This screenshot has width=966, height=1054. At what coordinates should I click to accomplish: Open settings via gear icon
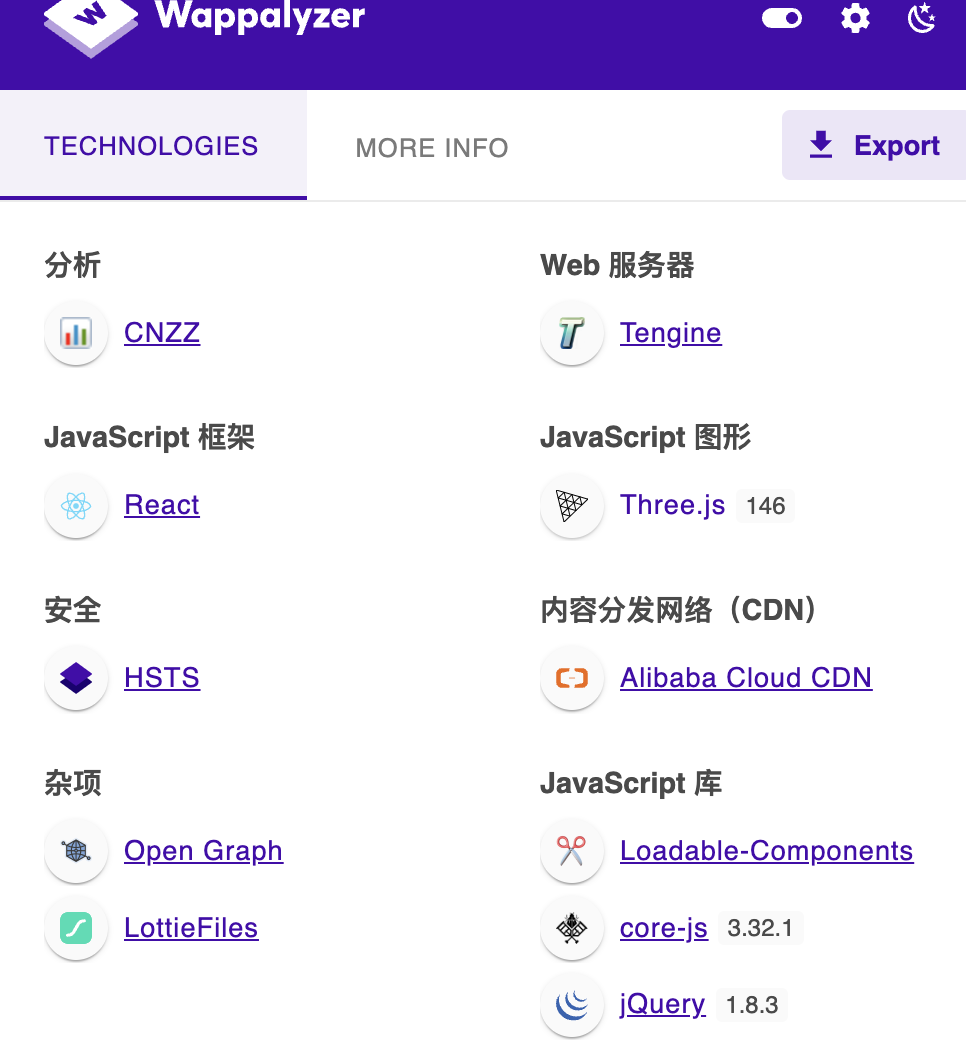pos(855,18)
